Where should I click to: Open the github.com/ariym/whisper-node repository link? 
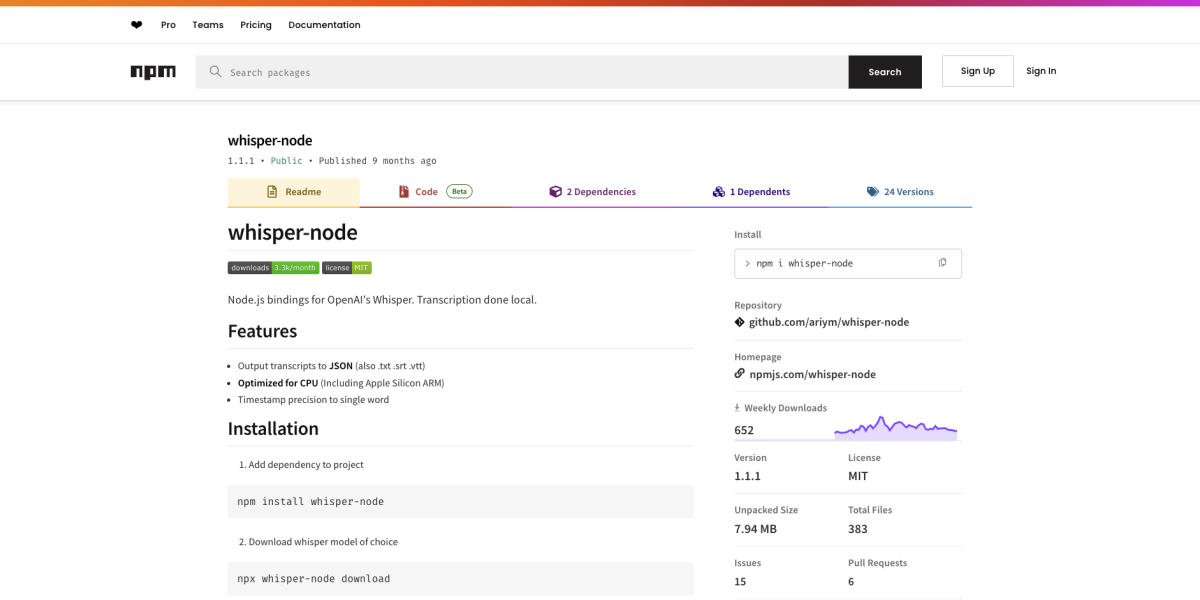tap(829, 322)
